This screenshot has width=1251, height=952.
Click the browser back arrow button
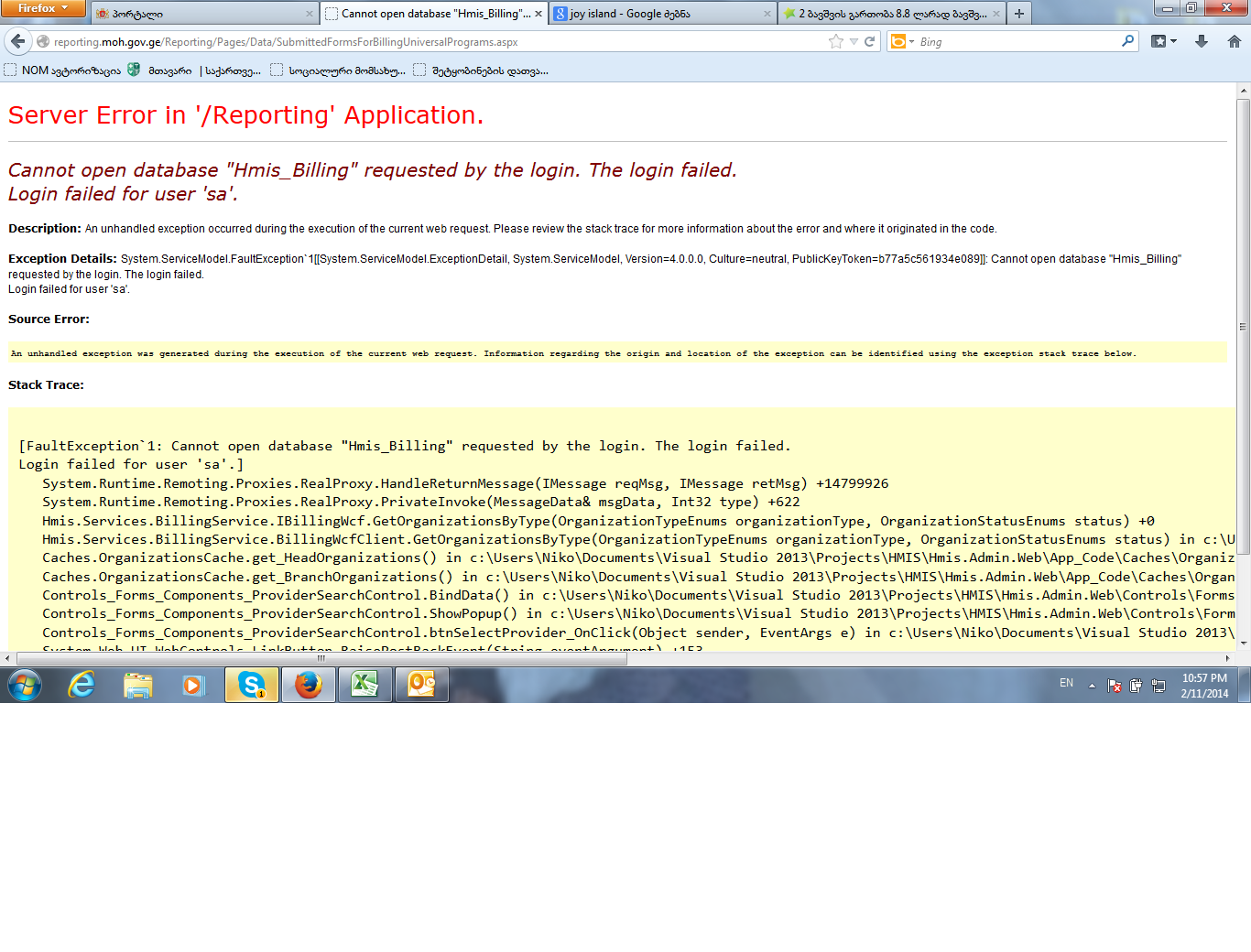18,41
